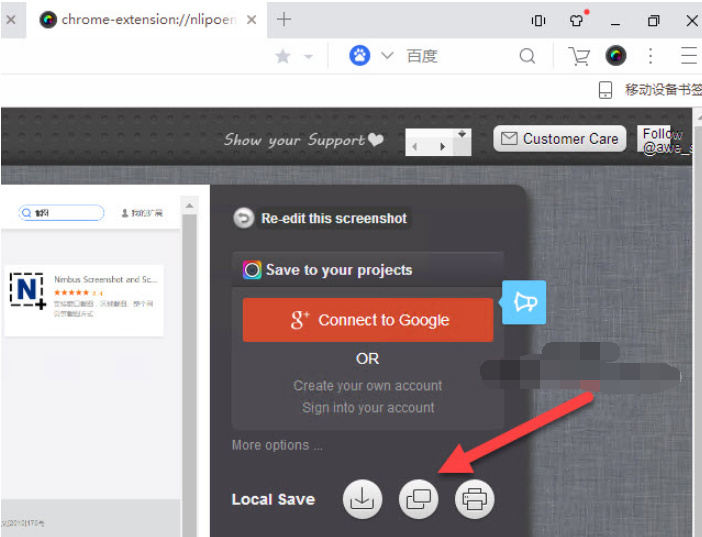Click the search box inside screenshot preview

click(x=61, y=213)
